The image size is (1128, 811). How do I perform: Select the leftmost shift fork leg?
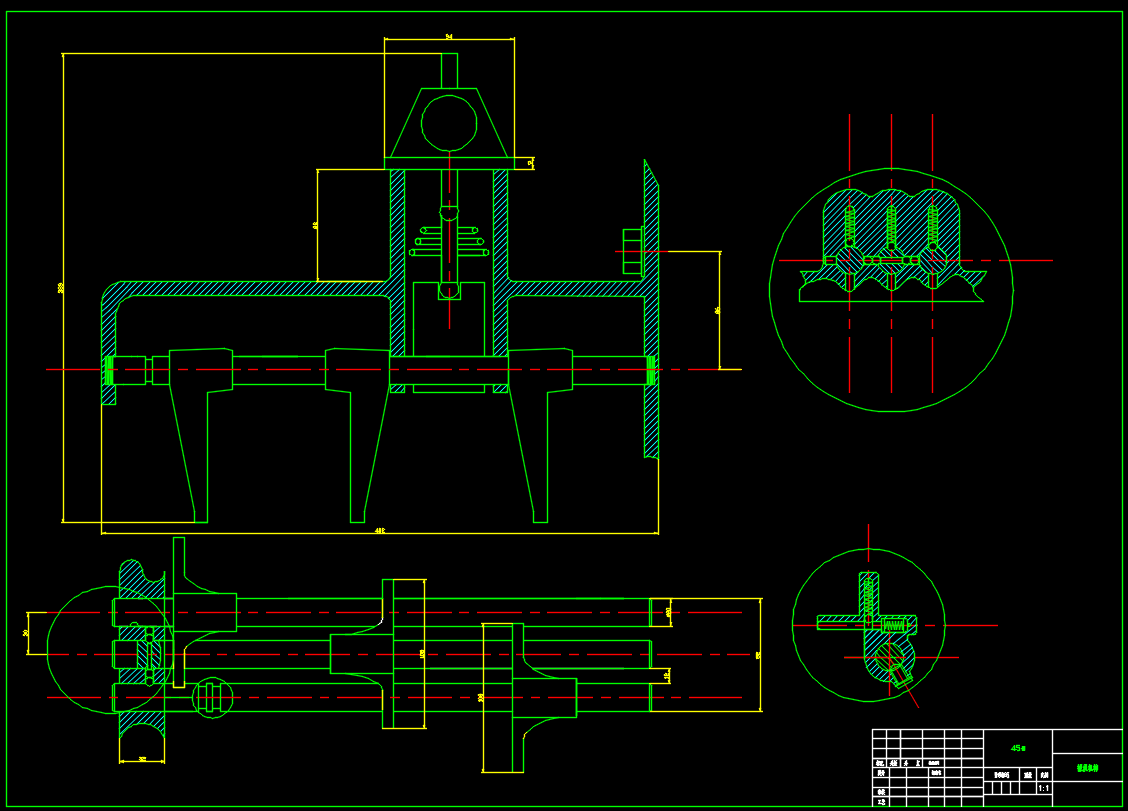click(190, 440)
